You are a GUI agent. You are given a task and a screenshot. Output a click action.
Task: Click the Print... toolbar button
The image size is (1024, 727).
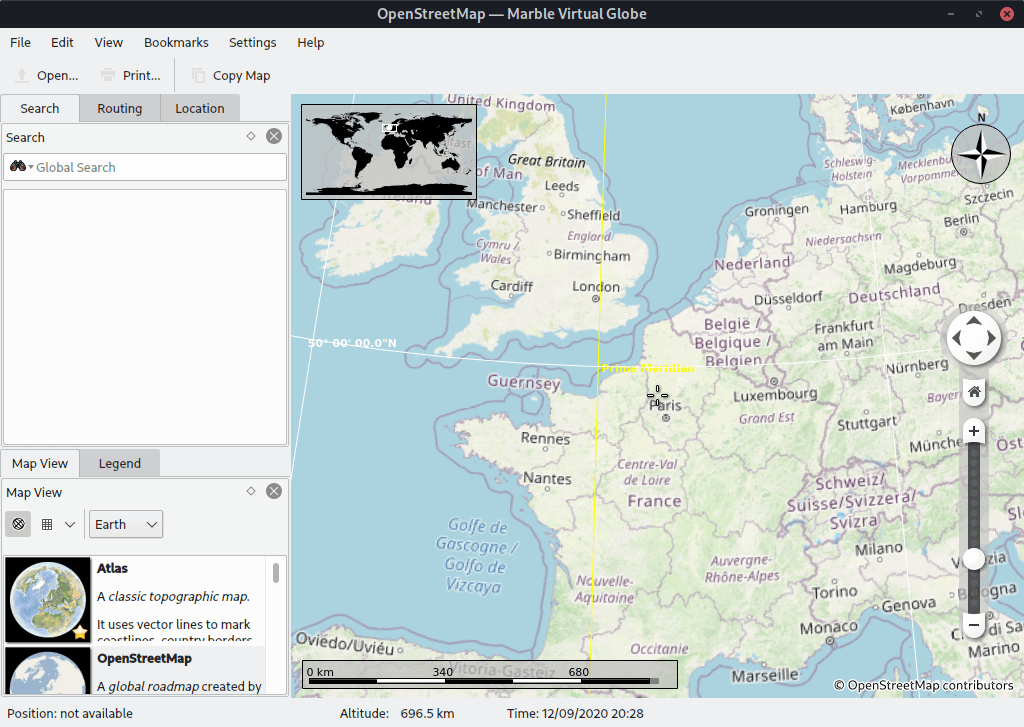click(x=131, y=76)
